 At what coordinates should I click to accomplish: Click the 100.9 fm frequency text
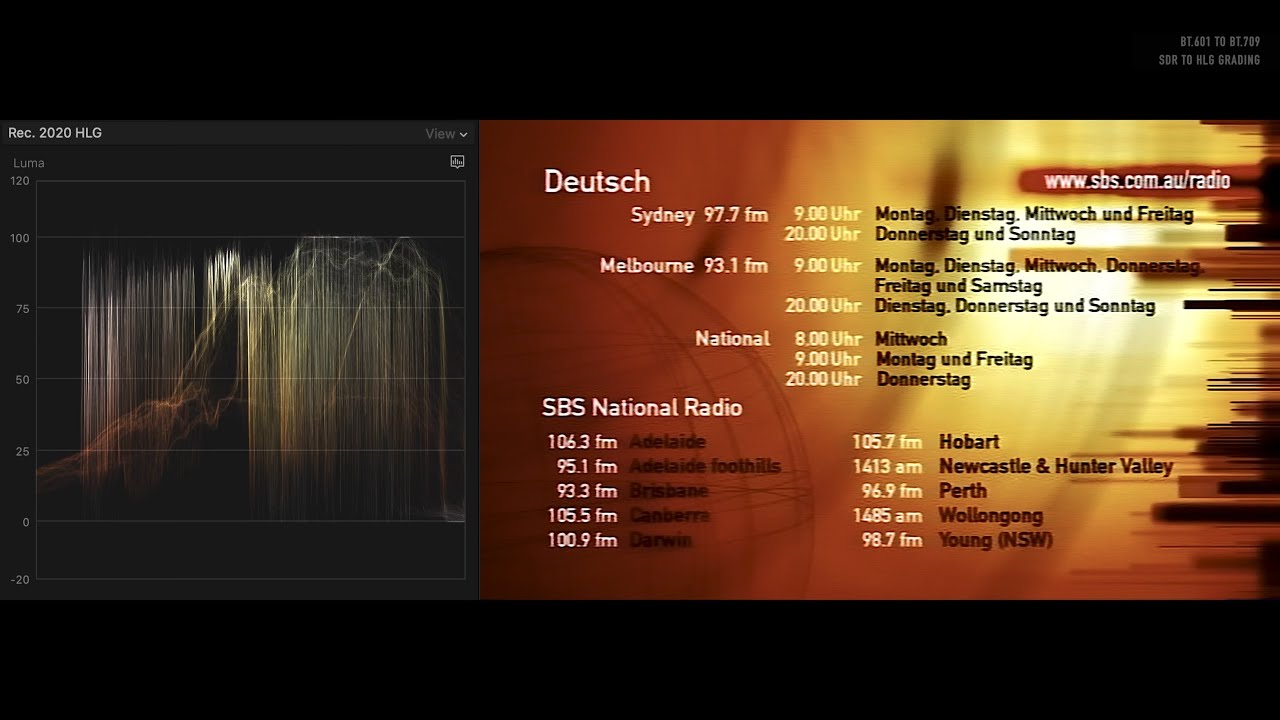(582, 540)
